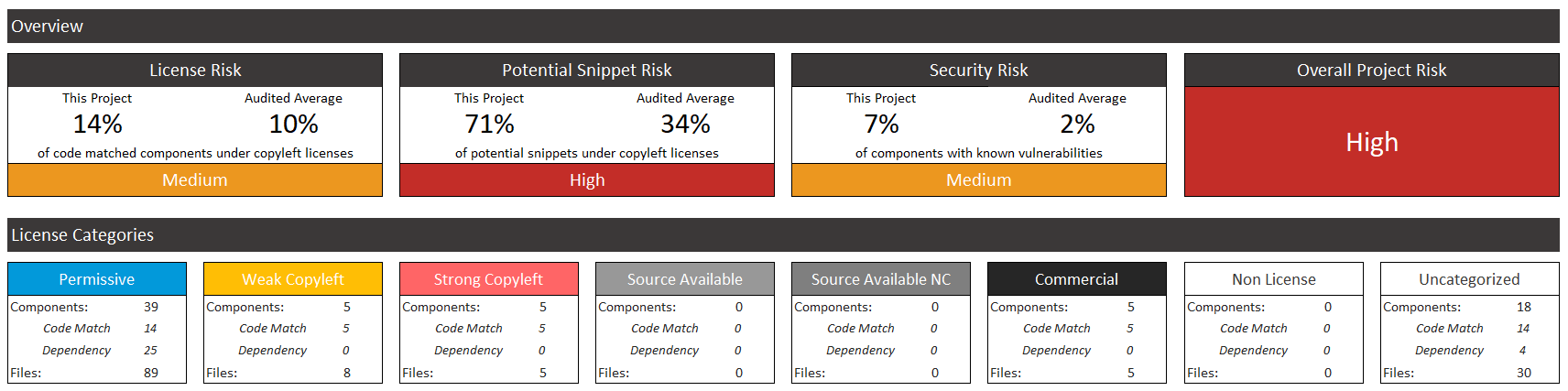Select the License Risk panel title
The image size is (1568, 391).
pos(195,71)
